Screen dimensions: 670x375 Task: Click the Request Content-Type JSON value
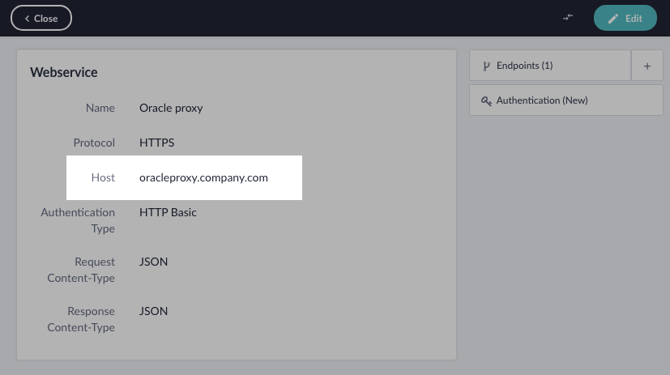pyautogui.click(x=153, y=262)
